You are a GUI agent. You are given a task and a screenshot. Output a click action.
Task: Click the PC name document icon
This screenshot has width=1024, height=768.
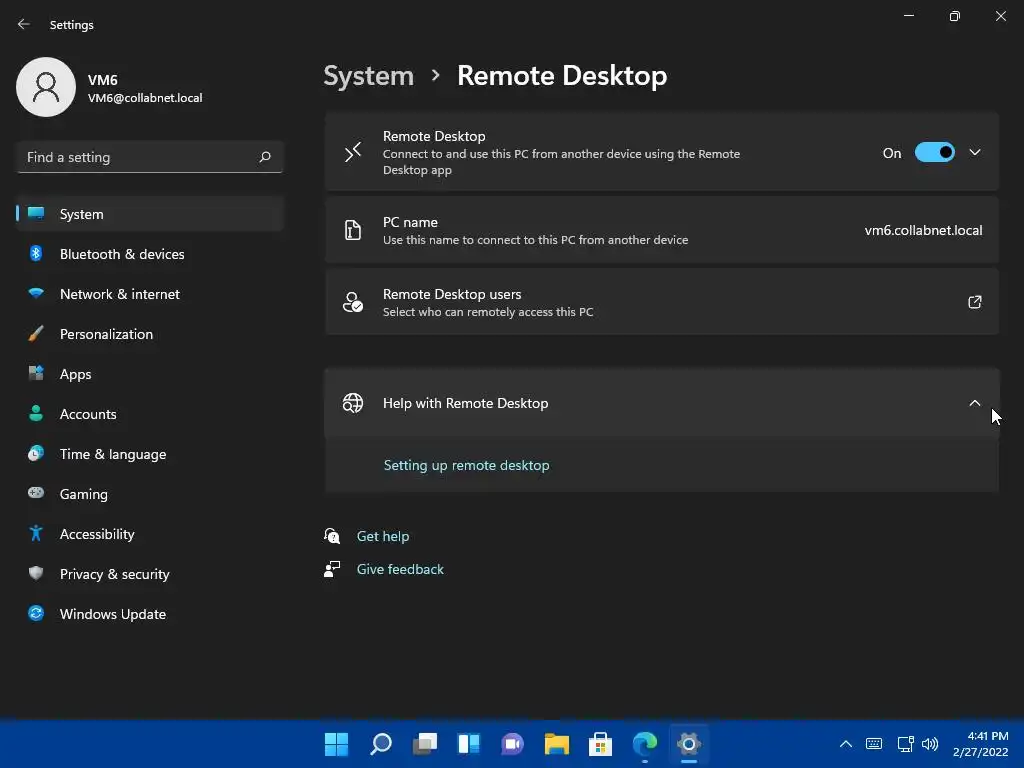[x=353, y=230]
